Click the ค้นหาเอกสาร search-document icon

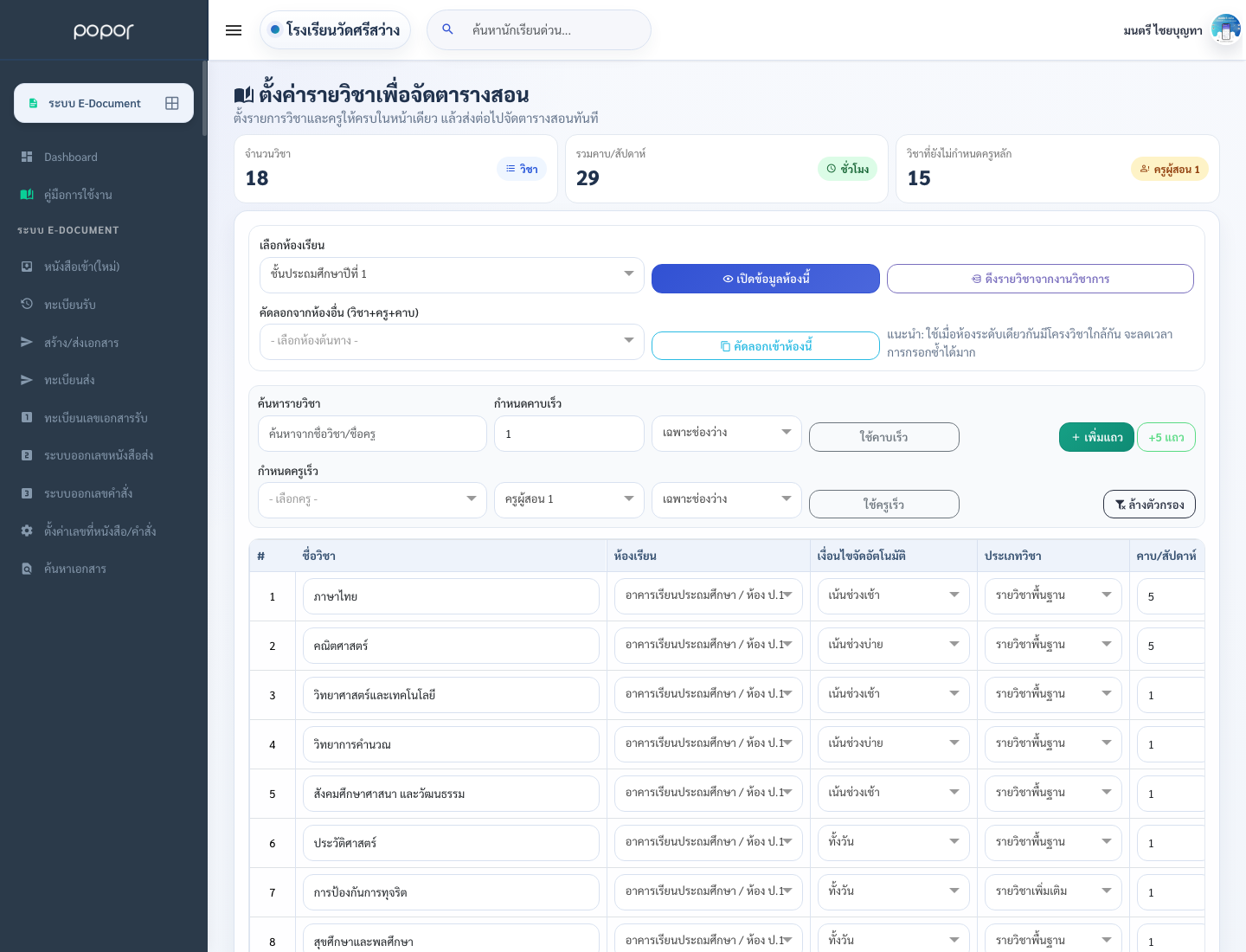27,569
